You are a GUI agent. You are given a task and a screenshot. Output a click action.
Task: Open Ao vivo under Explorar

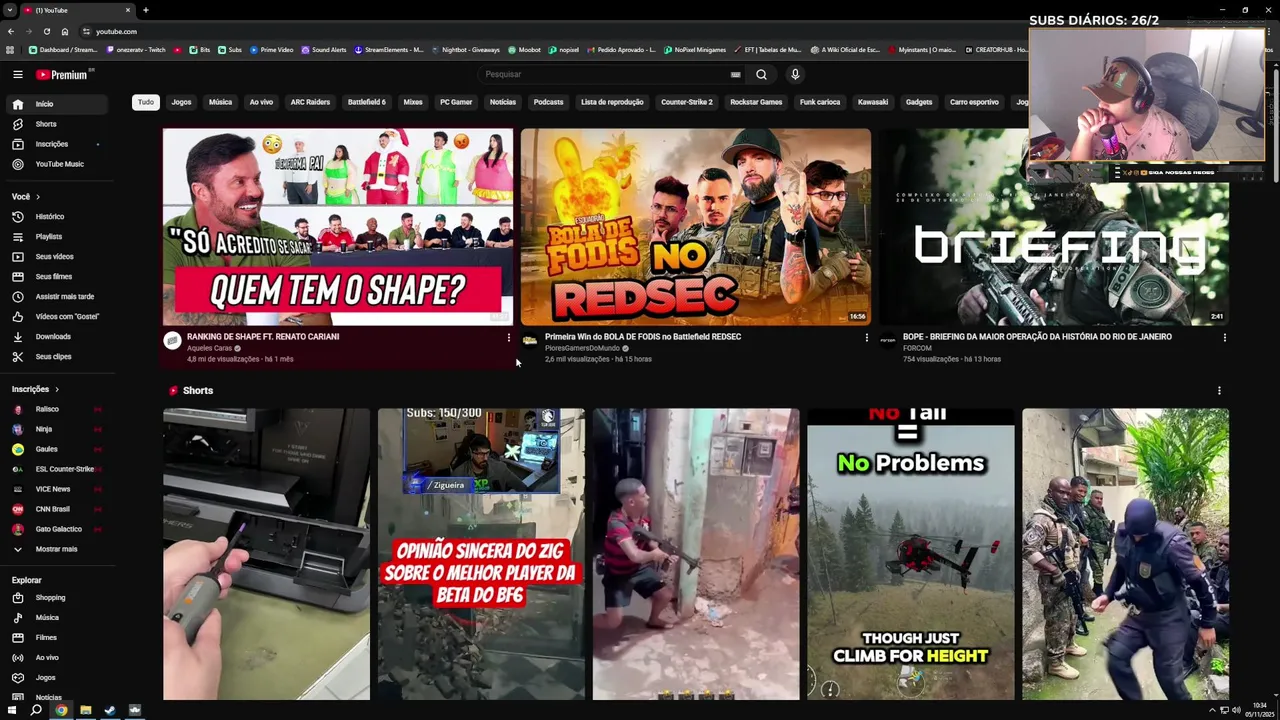58,657
